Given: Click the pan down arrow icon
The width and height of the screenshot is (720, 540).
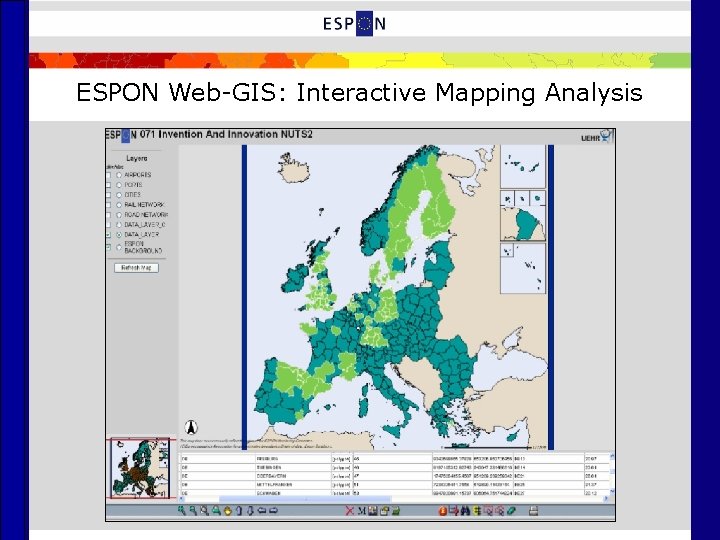Looking at the screenshot, I should coord(250,510).
